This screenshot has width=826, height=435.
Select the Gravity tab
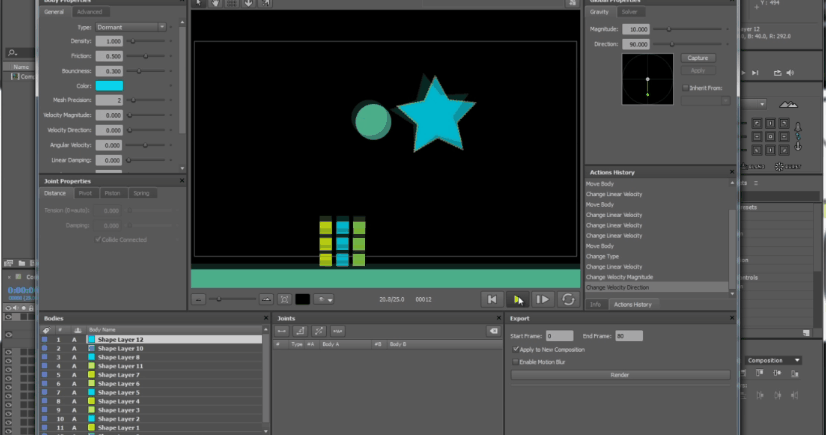click(x=599, y=12)
